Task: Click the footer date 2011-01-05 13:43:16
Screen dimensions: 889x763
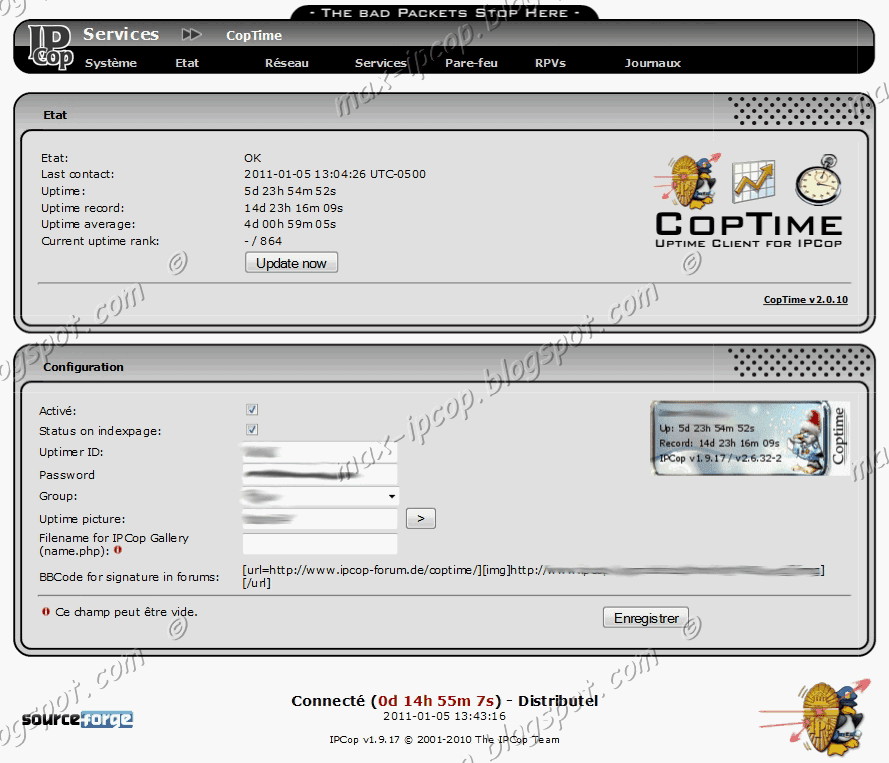Action: tap(444, 716)
